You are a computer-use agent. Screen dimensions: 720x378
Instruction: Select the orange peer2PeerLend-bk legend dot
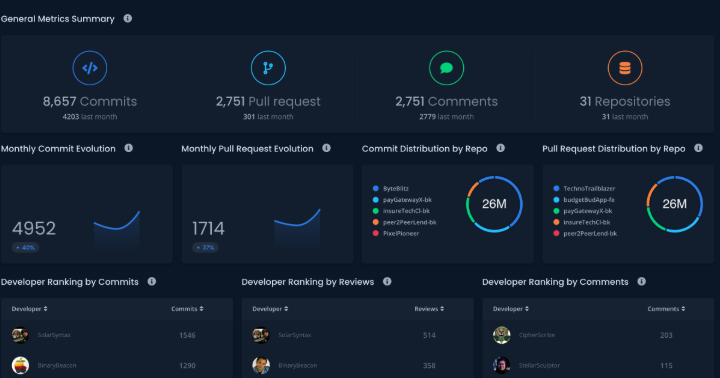click(x=376, y=222)
